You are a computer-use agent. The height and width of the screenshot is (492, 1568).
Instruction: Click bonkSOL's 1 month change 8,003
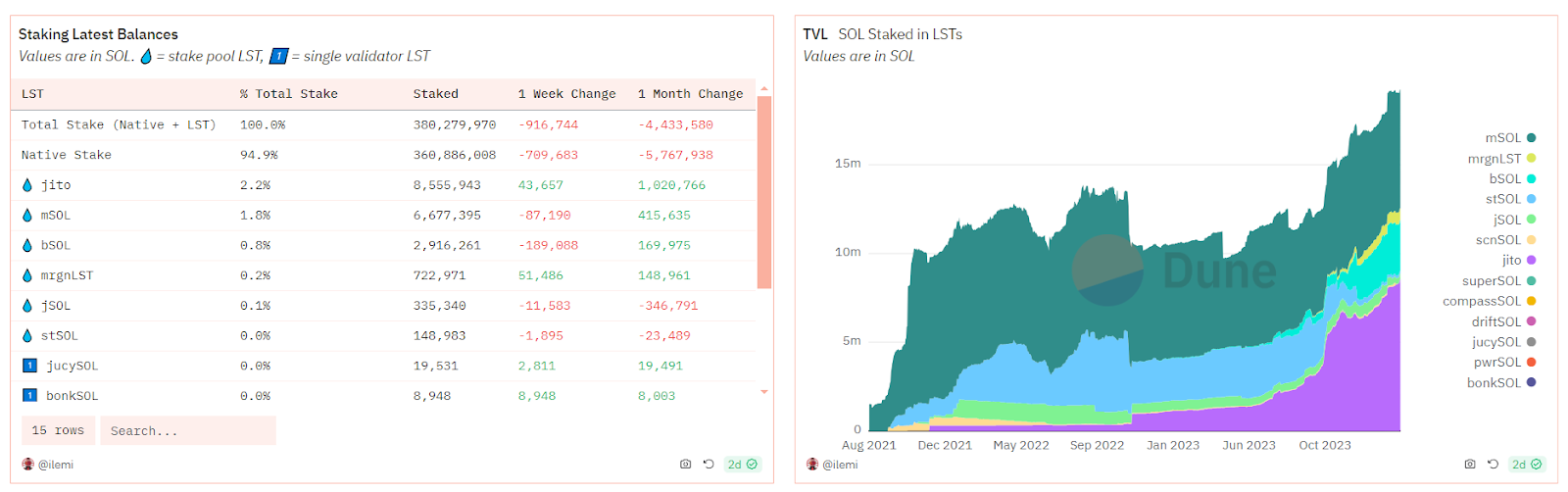point(656,396)
